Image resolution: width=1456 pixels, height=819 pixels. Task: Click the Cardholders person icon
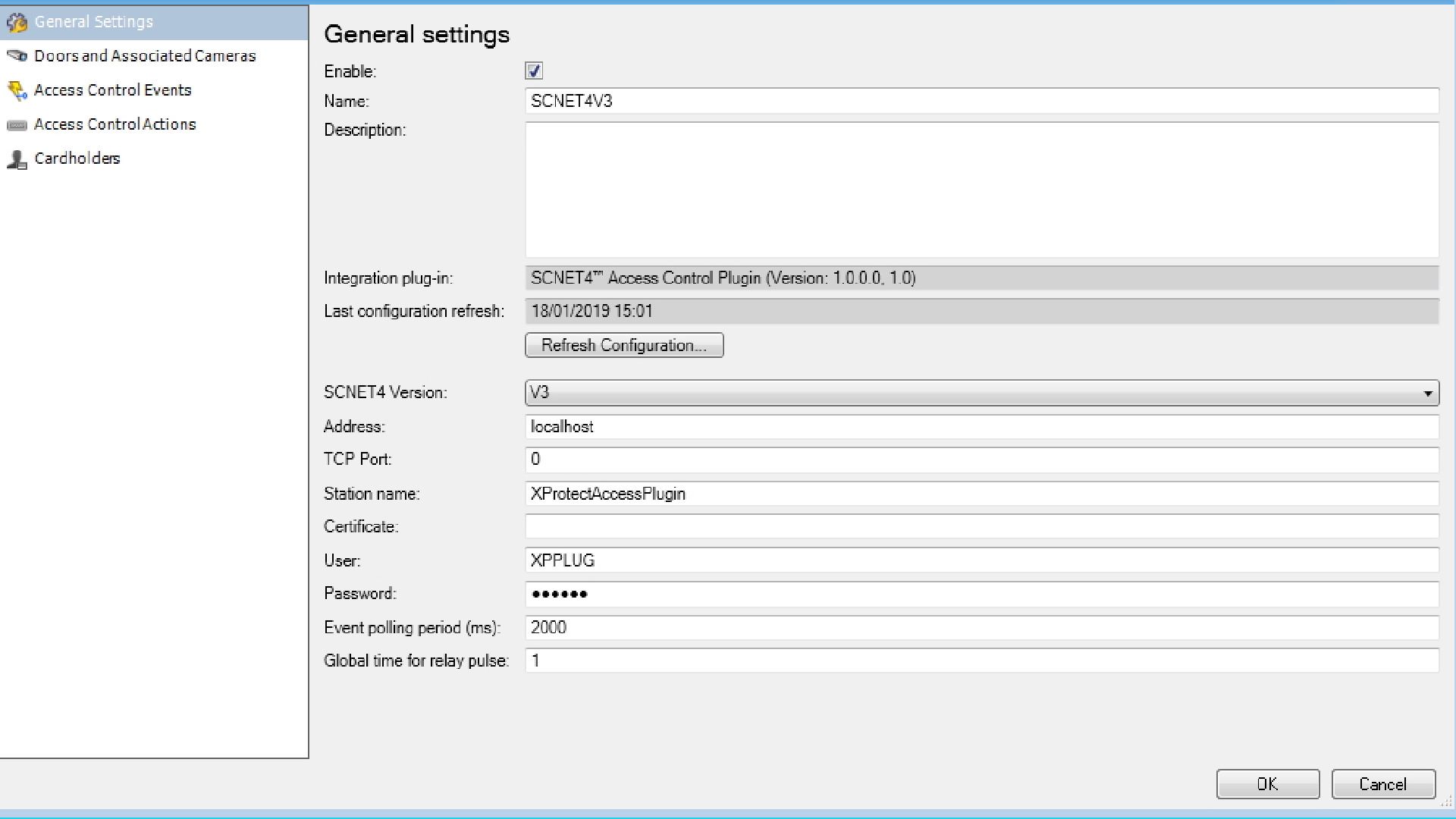tap(17, 159)
